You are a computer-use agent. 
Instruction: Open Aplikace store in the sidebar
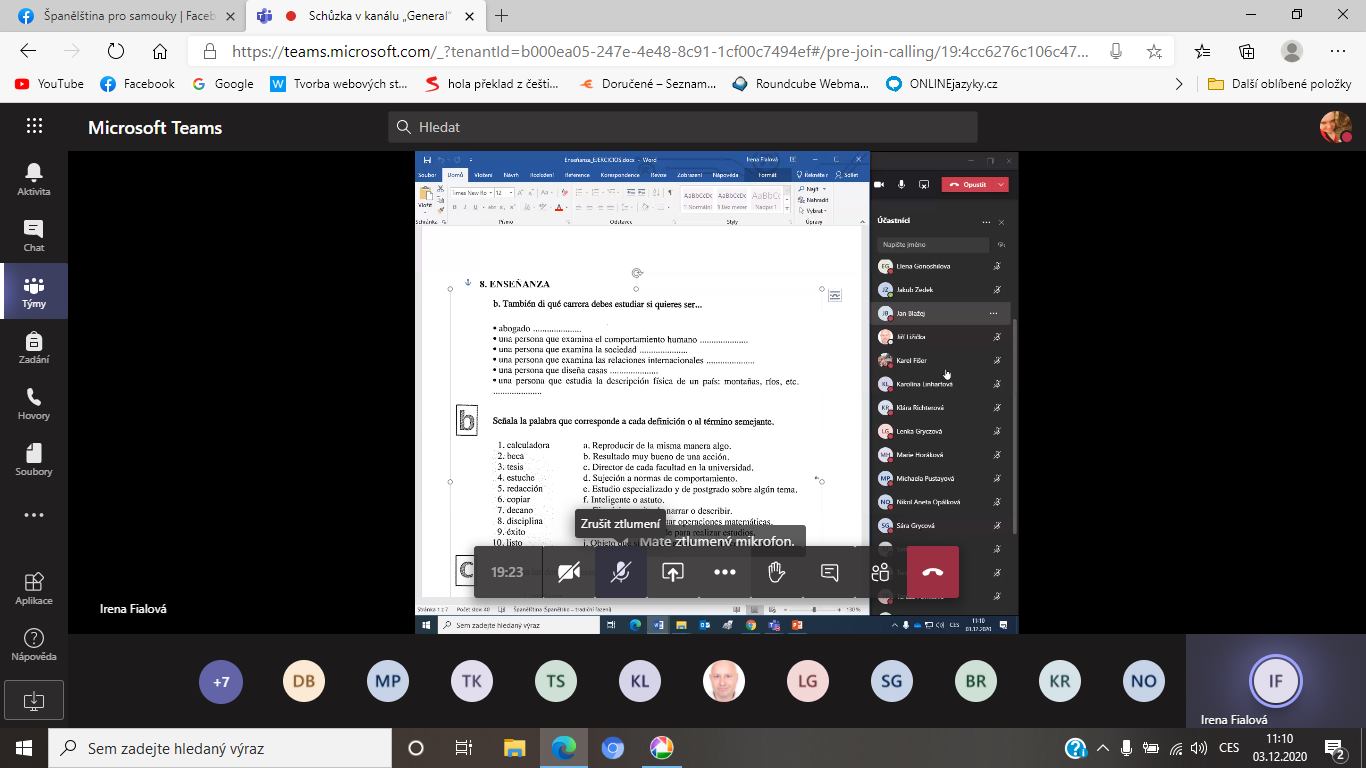(34, 588)
